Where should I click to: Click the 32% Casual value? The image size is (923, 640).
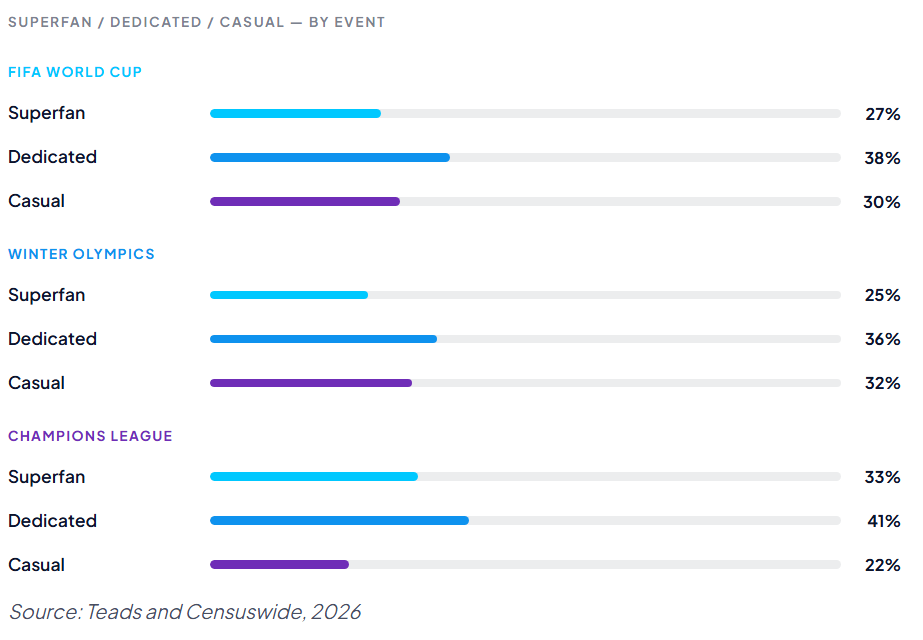882,383
